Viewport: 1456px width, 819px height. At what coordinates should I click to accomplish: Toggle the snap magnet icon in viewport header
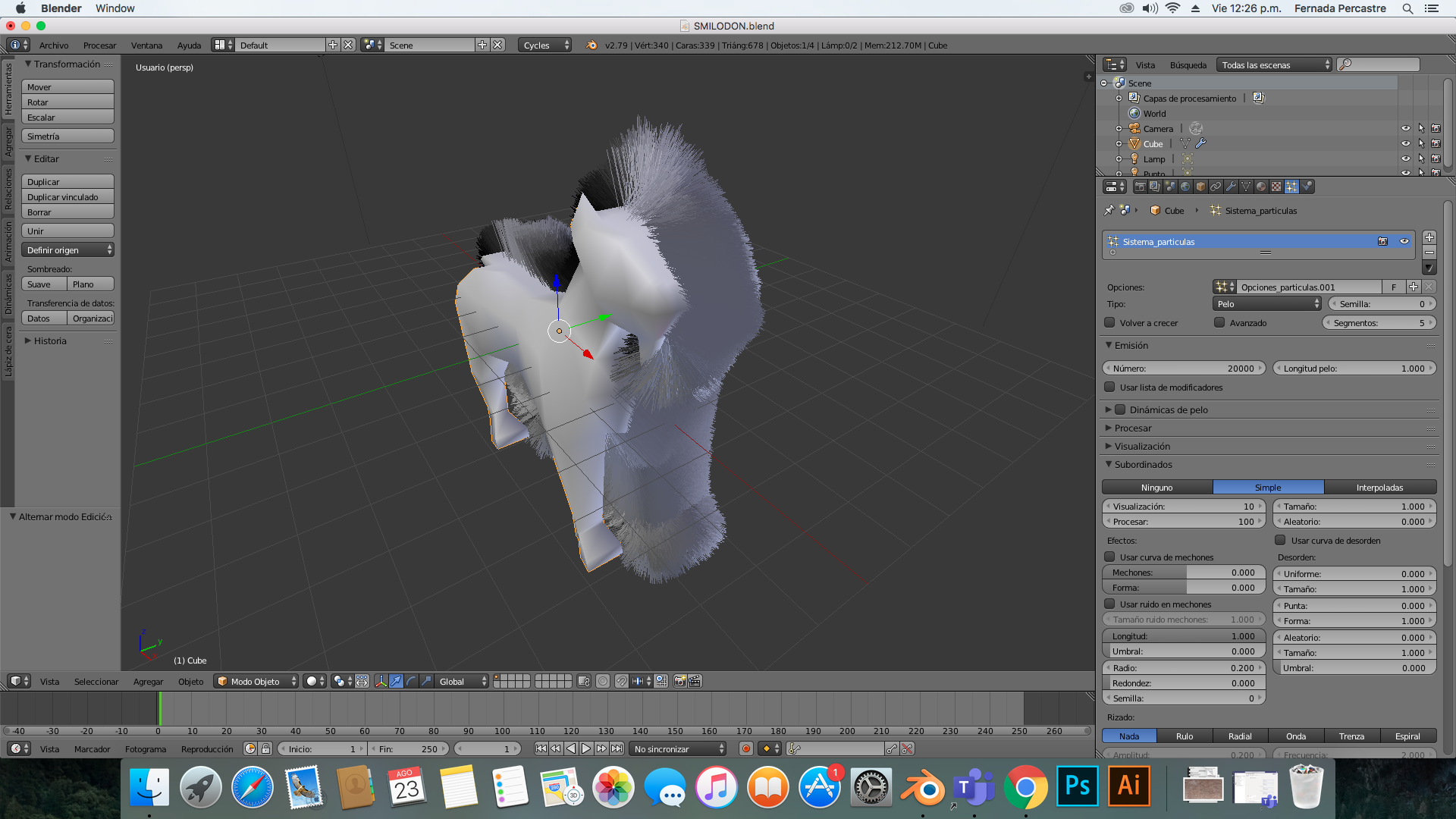tap(621, 681)
